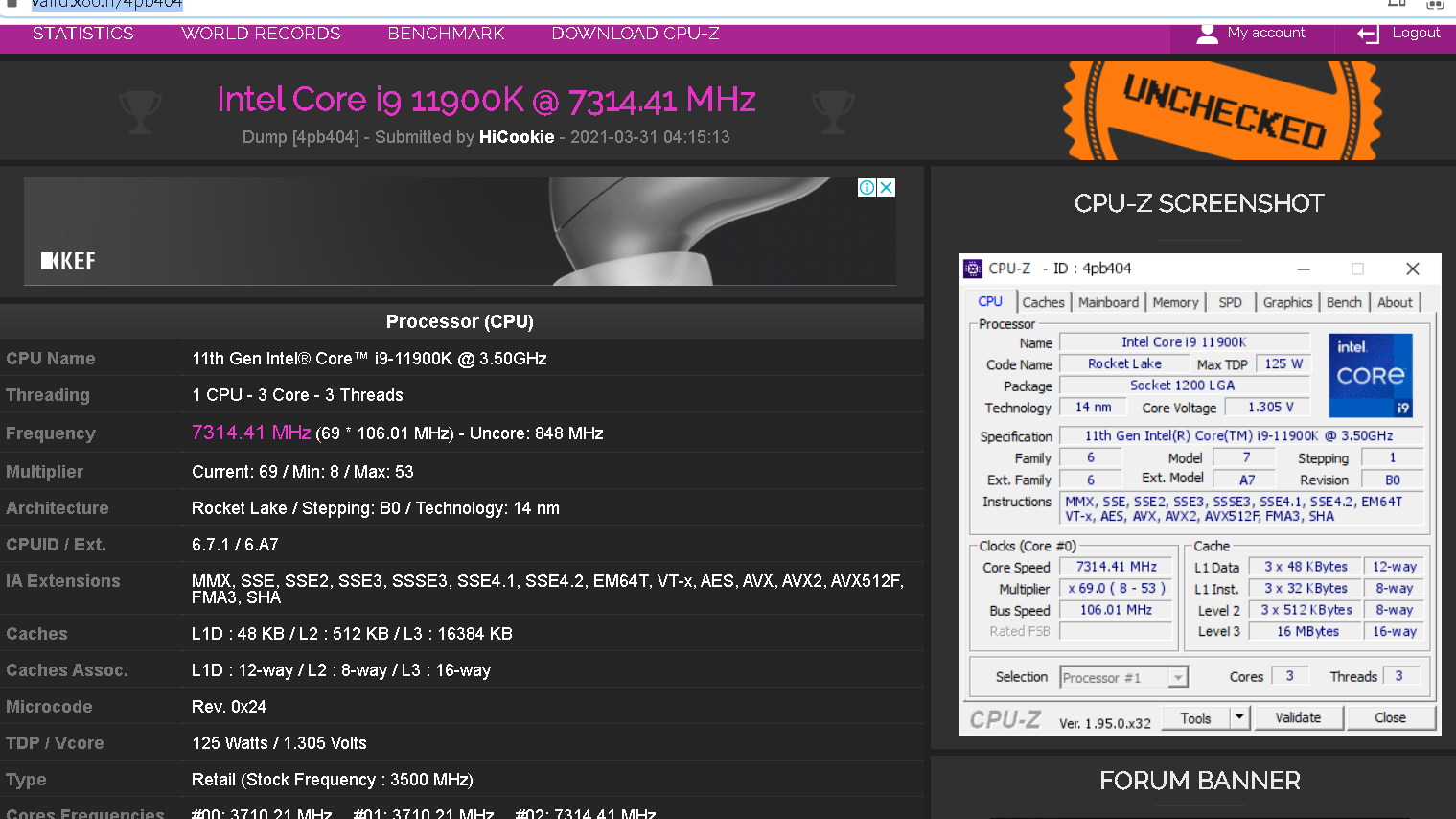Click the CPU-Z app icon in the screenshot title bar
This screenshot has height=819, width=1456.
tap(973, 269)
